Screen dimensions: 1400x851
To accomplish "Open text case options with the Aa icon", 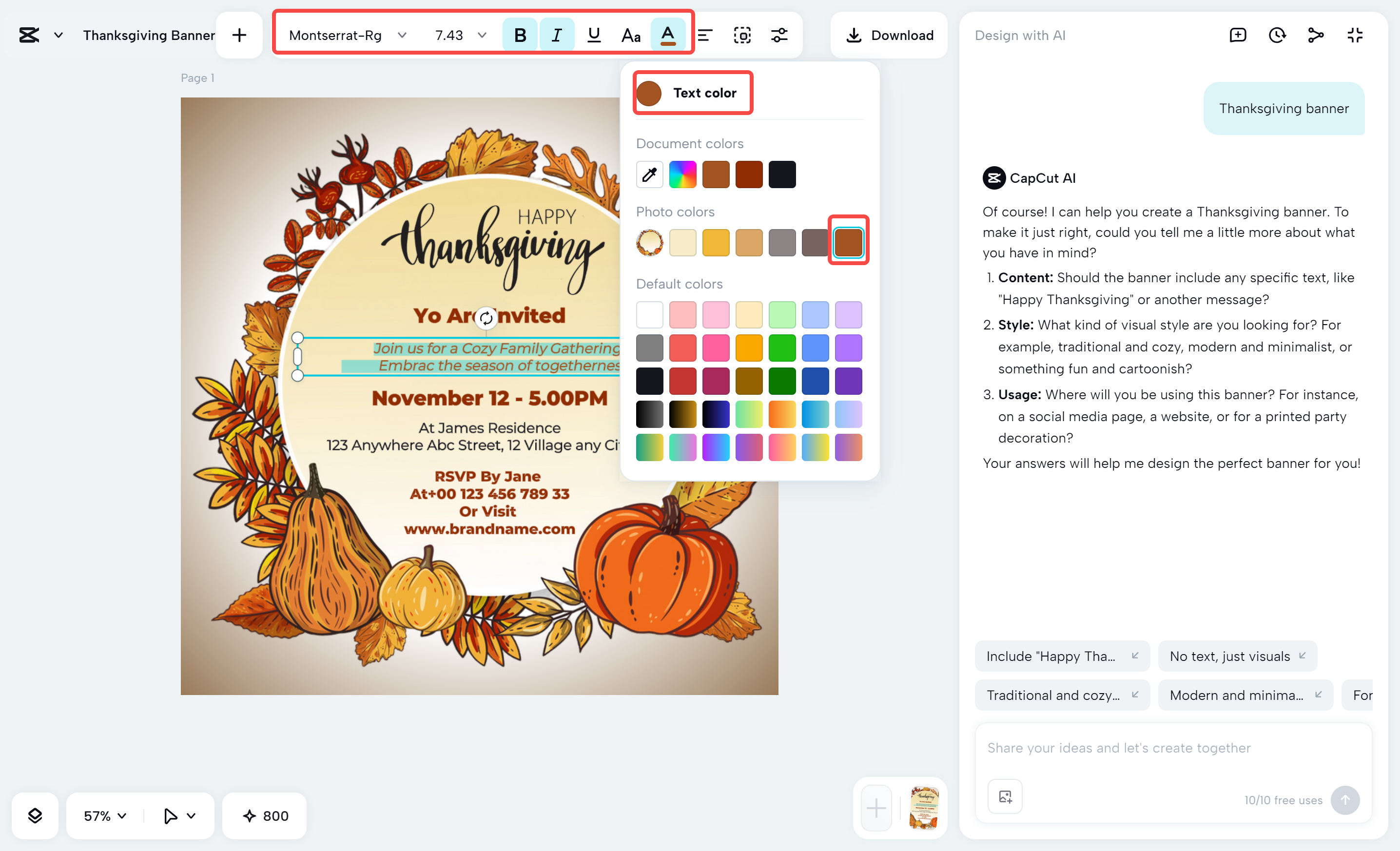I will 630,35.
